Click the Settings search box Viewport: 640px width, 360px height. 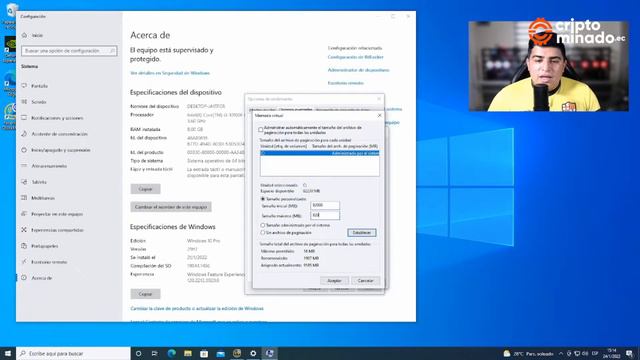pyautogui.click(x=69, y=51)
